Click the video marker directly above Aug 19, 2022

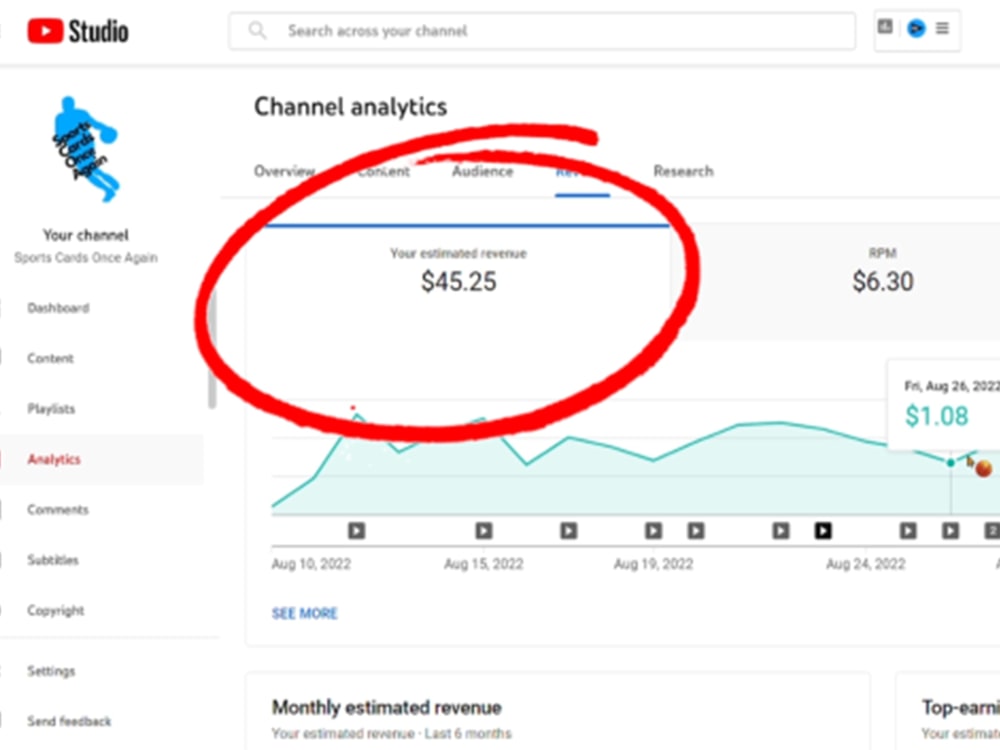654,531
